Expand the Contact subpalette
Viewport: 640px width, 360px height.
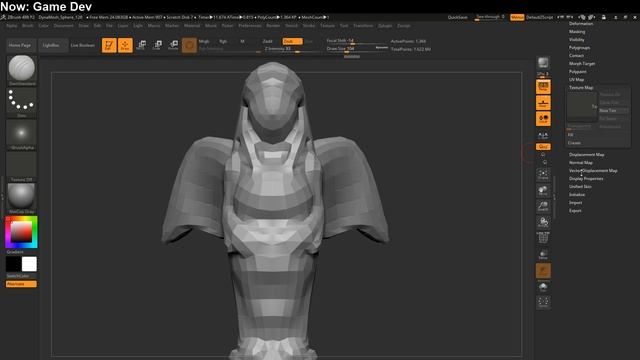pyautogui.click(x=576, y=56)
